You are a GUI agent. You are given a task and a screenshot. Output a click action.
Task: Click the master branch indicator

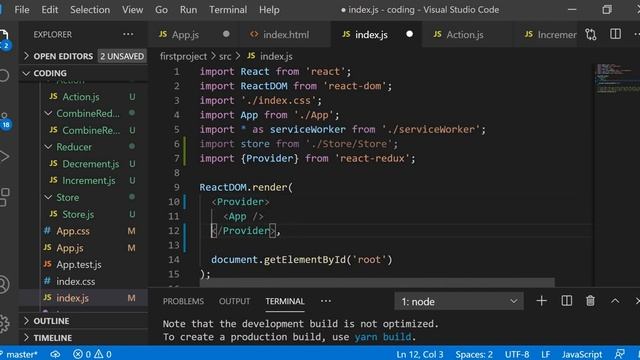coord(20,354)
